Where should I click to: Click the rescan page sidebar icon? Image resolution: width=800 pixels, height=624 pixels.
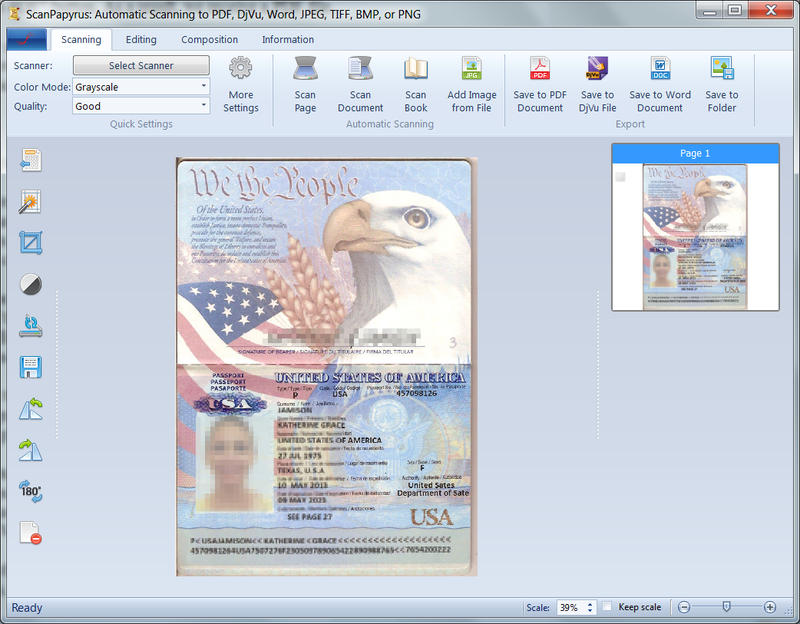click(31, 326)
